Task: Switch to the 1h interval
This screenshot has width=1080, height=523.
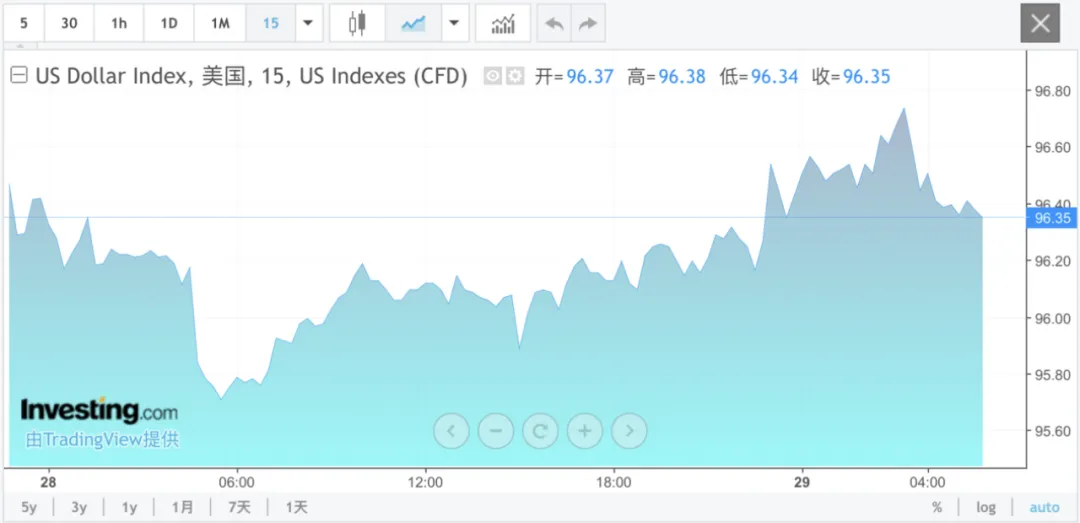Action: coord(119,23)
